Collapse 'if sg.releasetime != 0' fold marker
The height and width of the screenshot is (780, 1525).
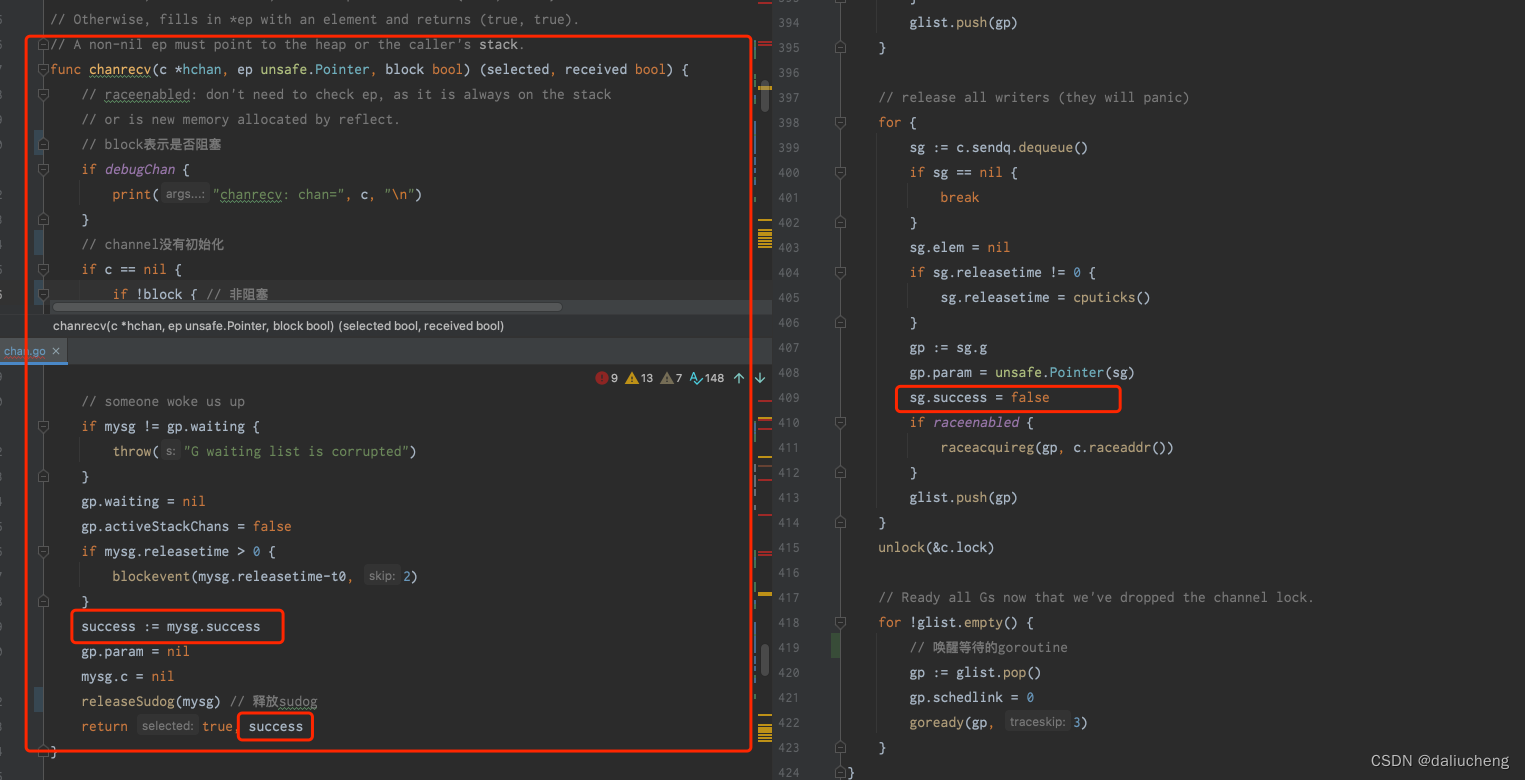(x=841, y=272)
